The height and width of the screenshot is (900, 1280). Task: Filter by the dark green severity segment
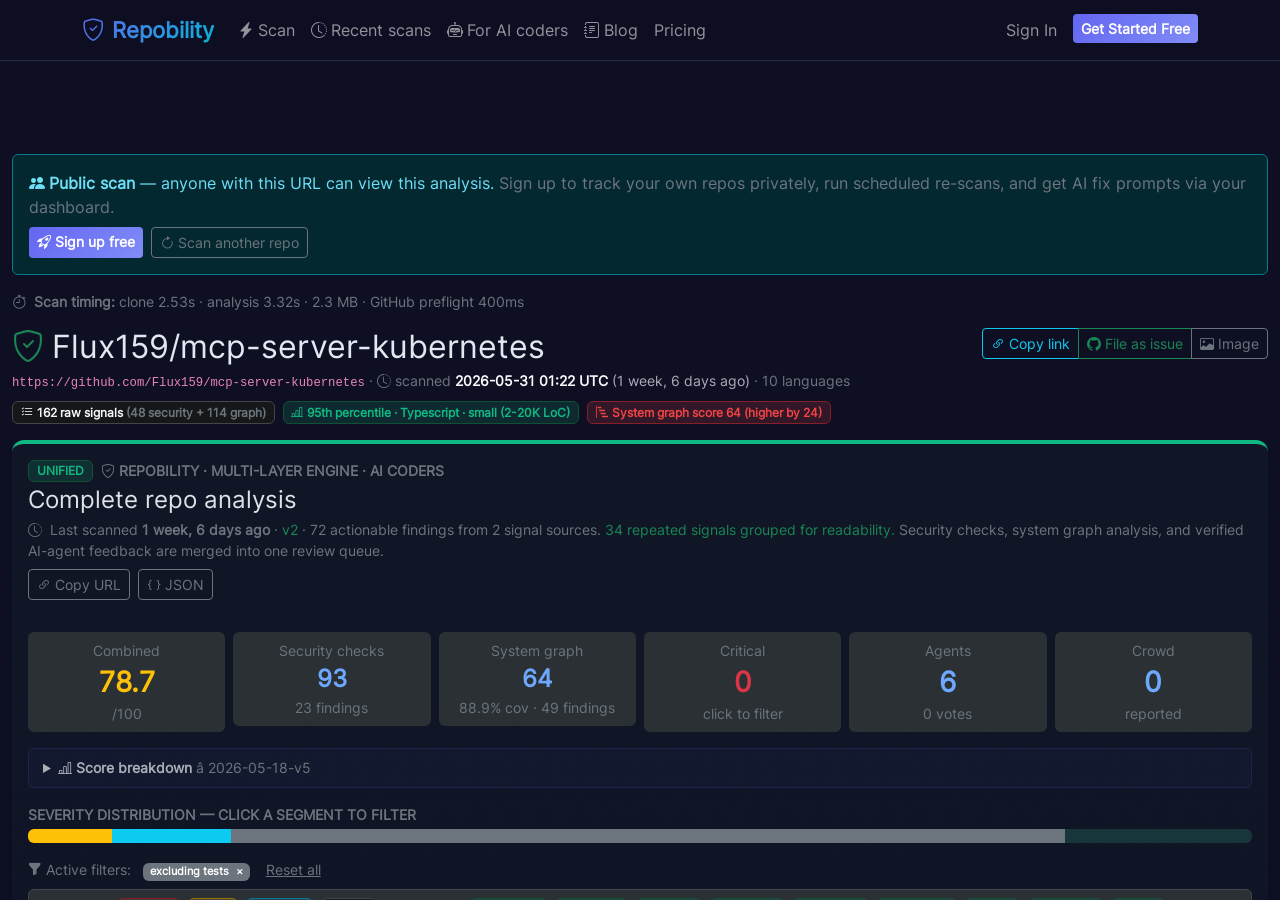1158,836
